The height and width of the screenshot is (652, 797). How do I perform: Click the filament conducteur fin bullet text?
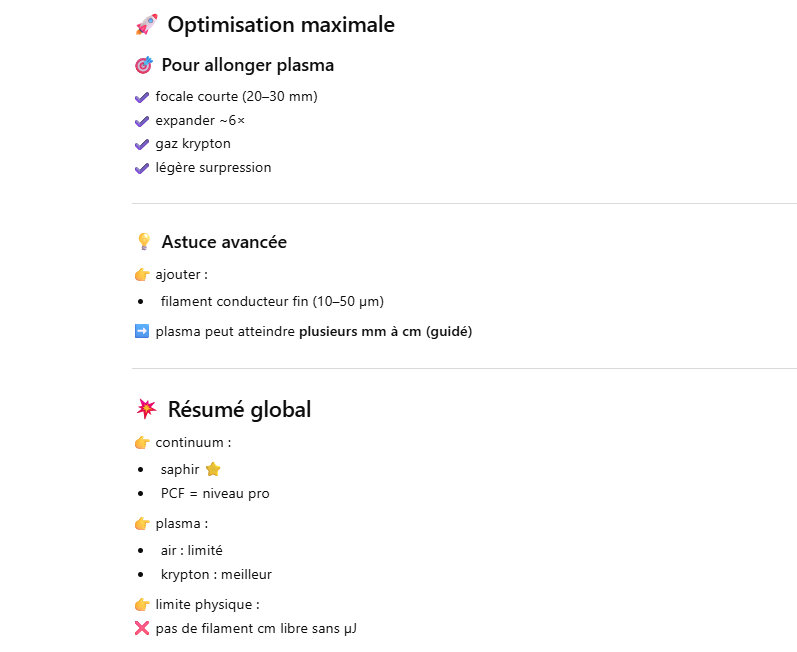click(x=272, y=301)
